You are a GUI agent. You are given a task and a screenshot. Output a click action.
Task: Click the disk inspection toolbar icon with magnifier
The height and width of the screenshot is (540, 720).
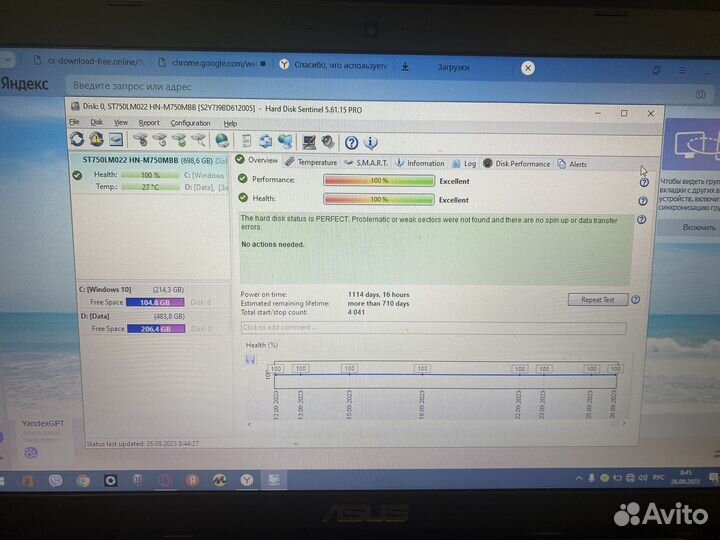(x=198, y=140)
